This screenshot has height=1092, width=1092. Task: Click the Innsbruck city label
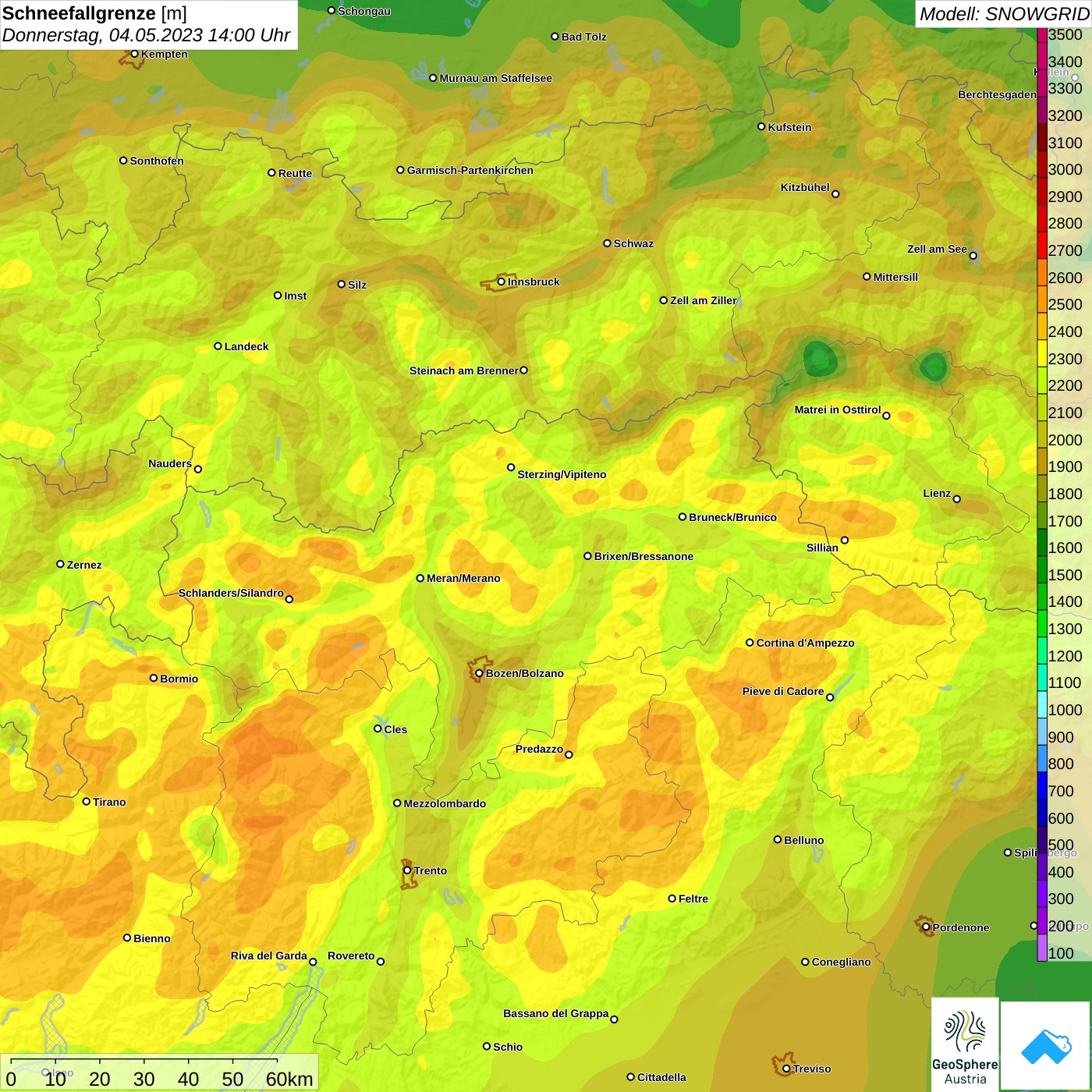tap(534, 282)
